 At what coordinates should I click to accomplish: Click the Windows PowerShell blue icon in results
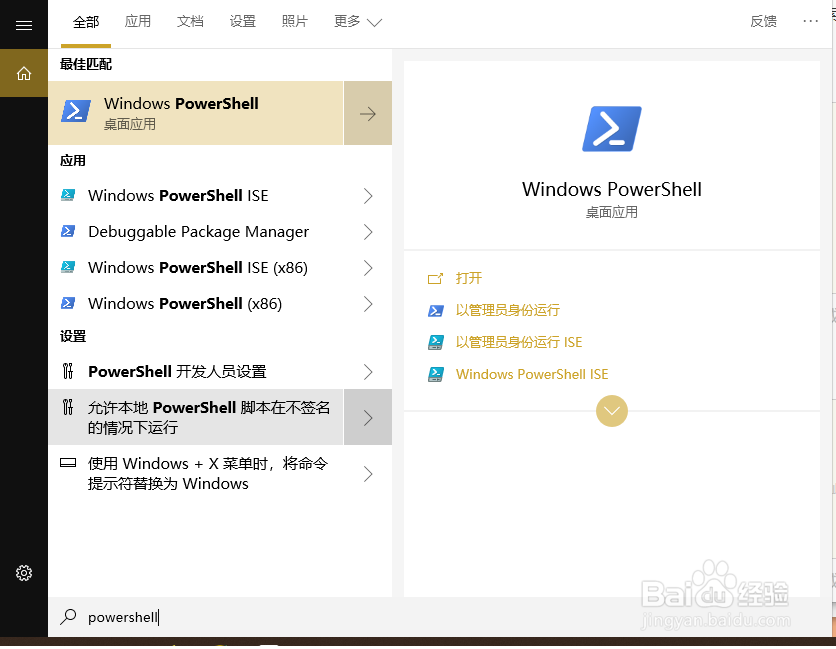pos(75,111)
